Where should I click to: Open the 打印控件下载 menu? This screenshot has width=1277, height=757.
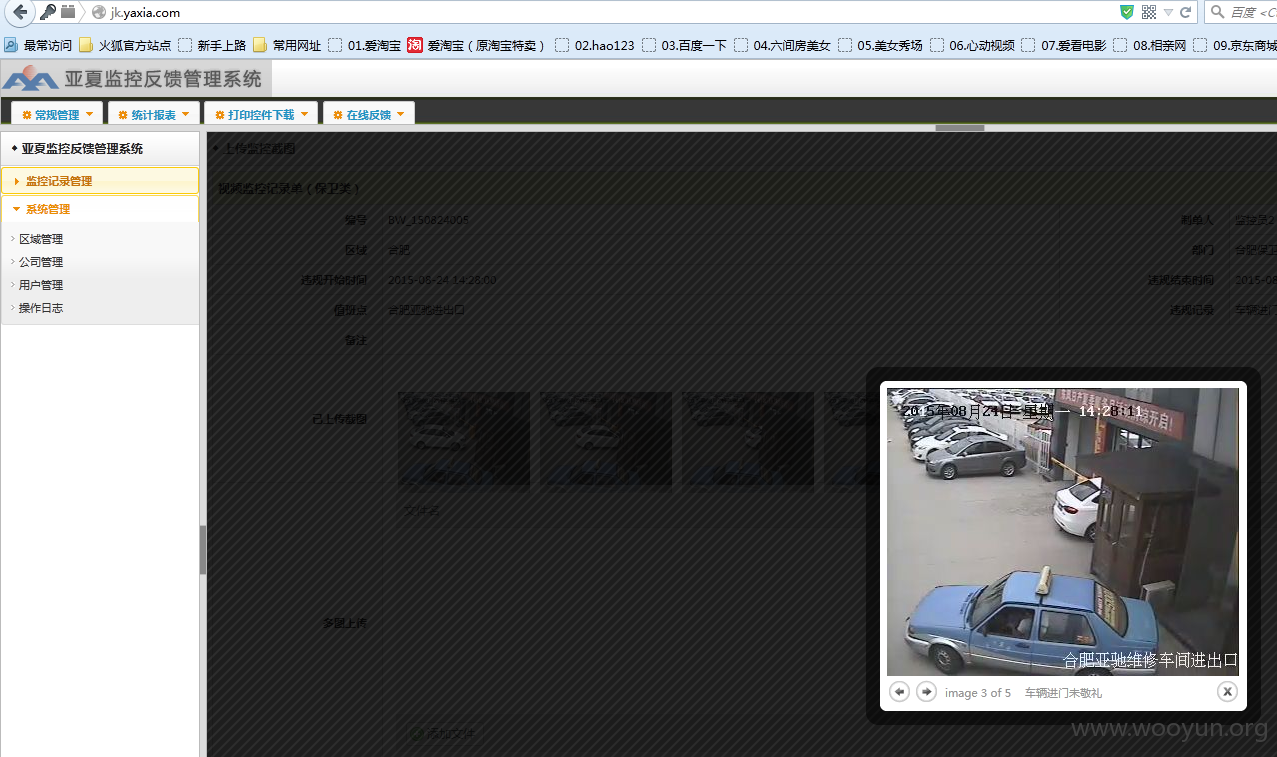[261, 115]
